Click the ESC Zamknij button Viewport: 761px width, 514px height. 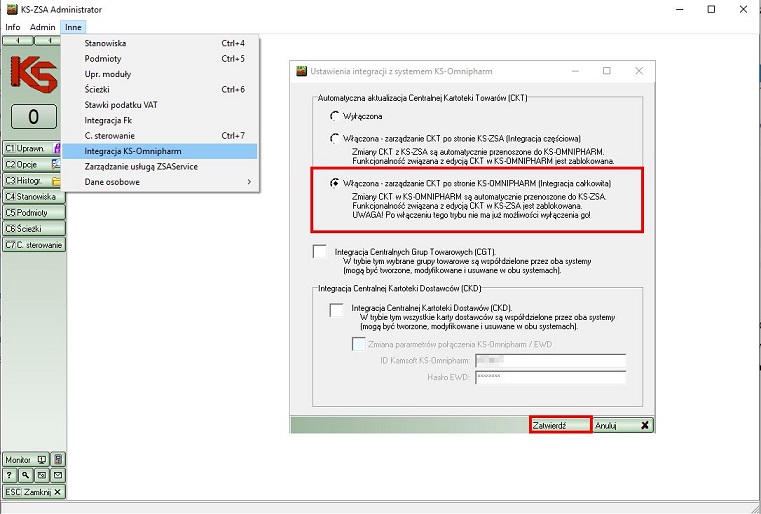(33, 492)
